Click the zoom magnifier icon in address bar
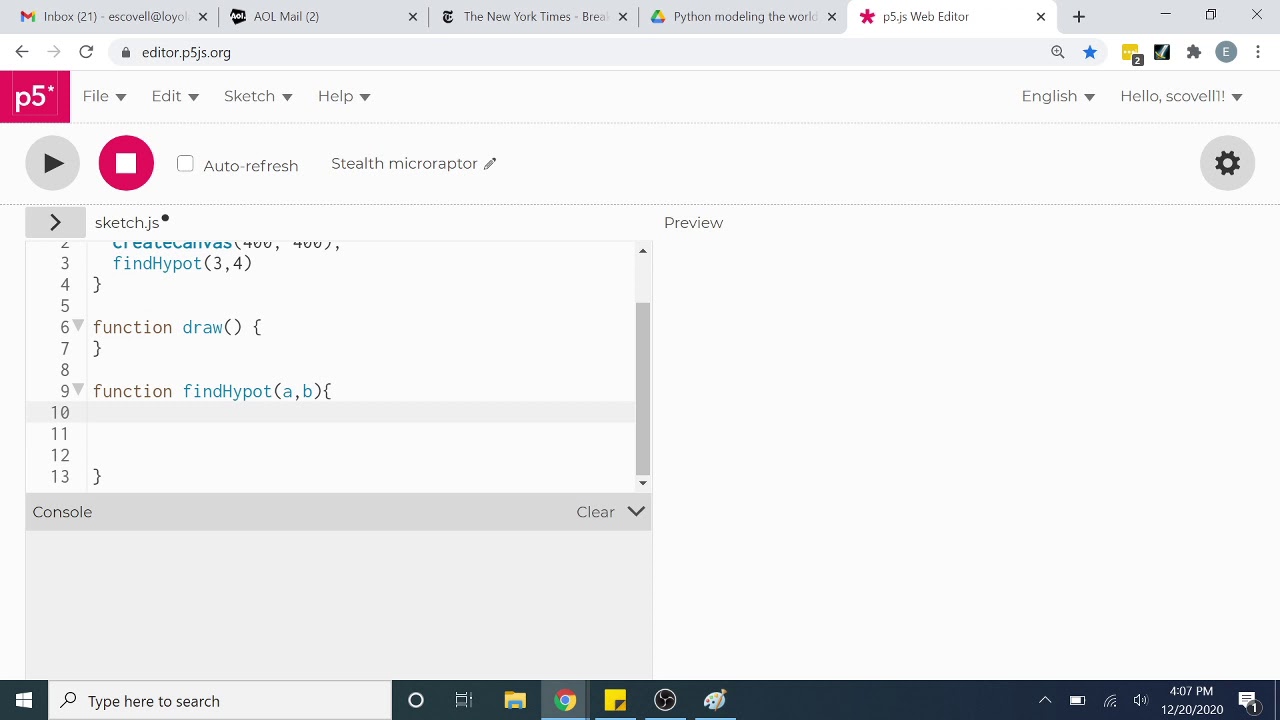 1058,52
